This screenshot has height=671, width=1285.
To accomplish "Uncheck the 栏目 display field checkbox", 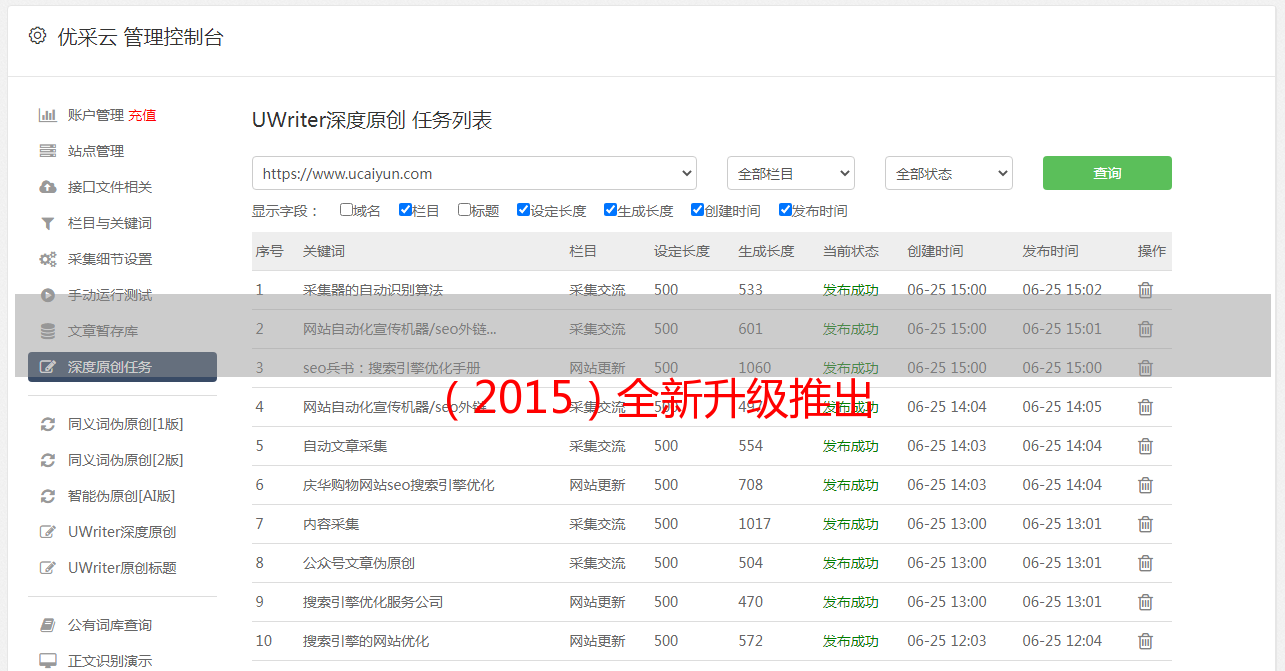I will point(405,210).
